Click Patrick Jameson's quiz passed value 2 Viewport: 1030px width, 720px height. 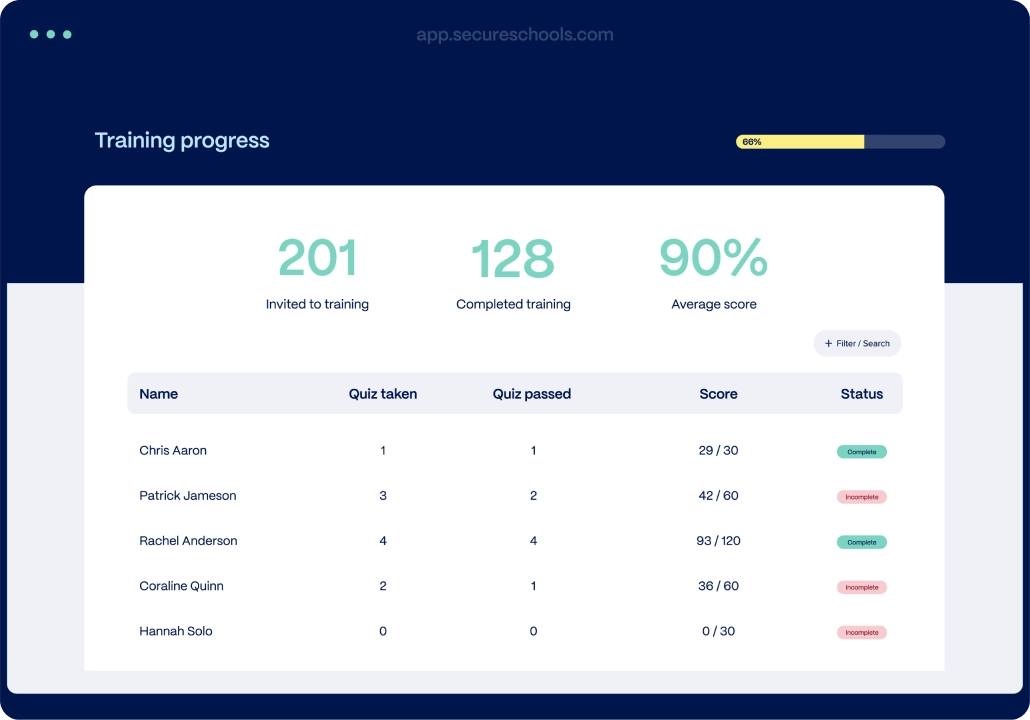[x=533, y=496]
